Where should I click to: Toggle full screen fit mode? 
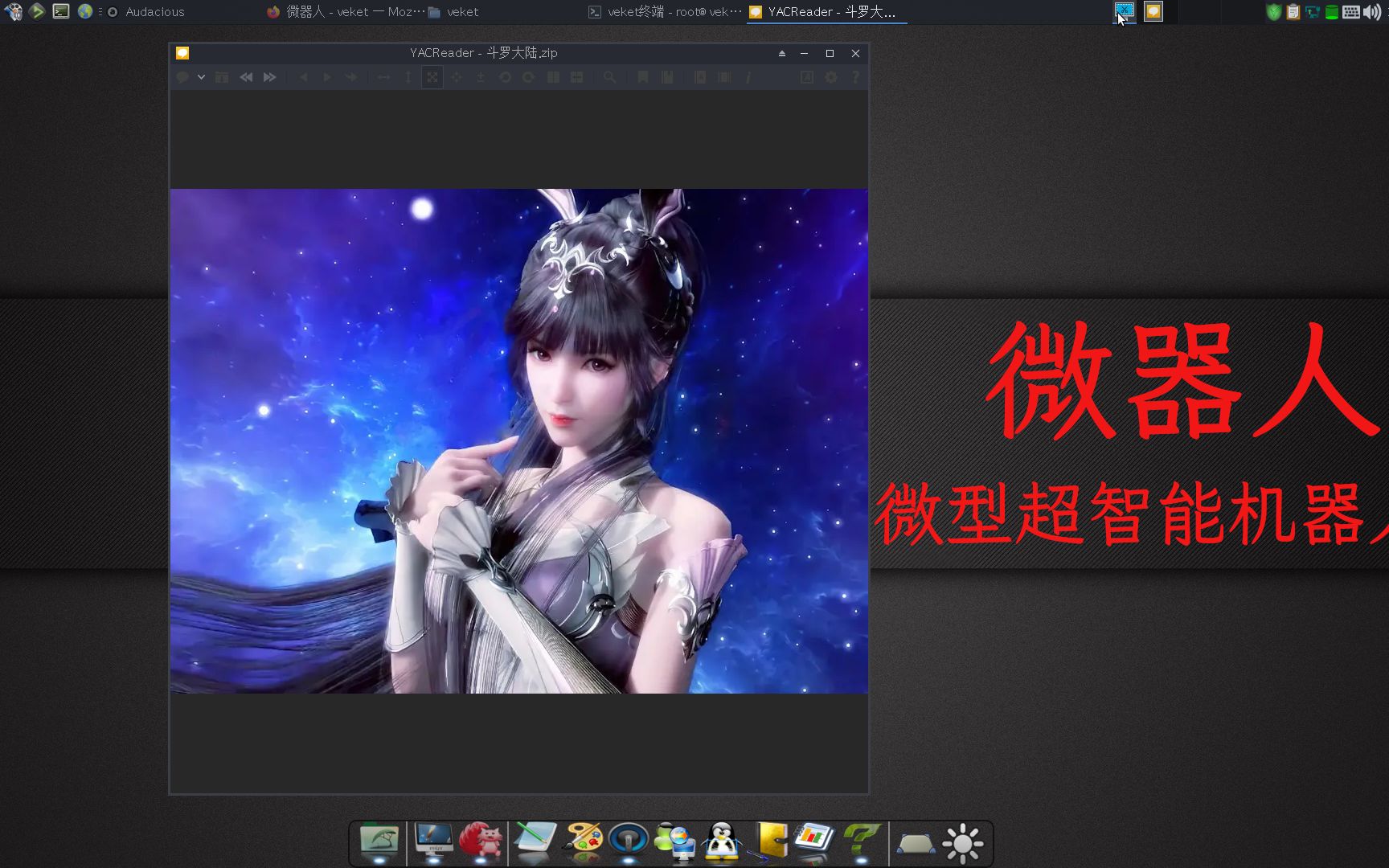[432, 77]
